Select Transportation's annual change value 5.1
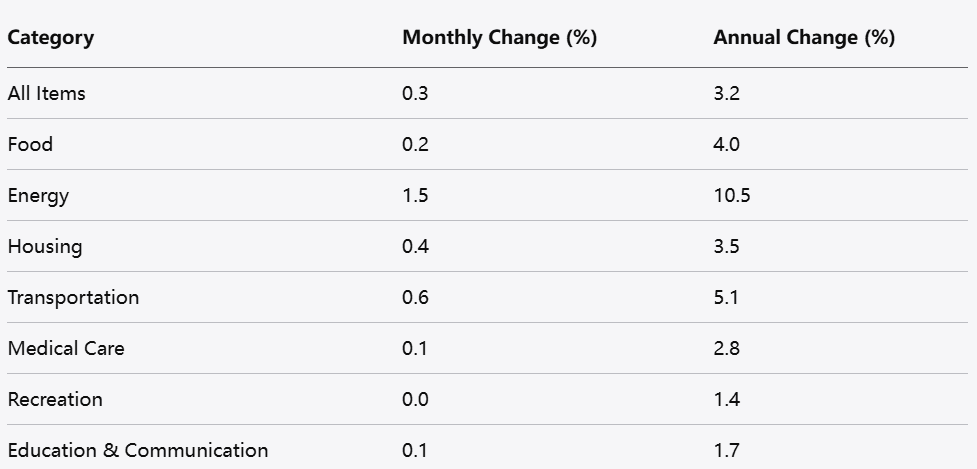The image size is (977, 469). tap(726, 298)
